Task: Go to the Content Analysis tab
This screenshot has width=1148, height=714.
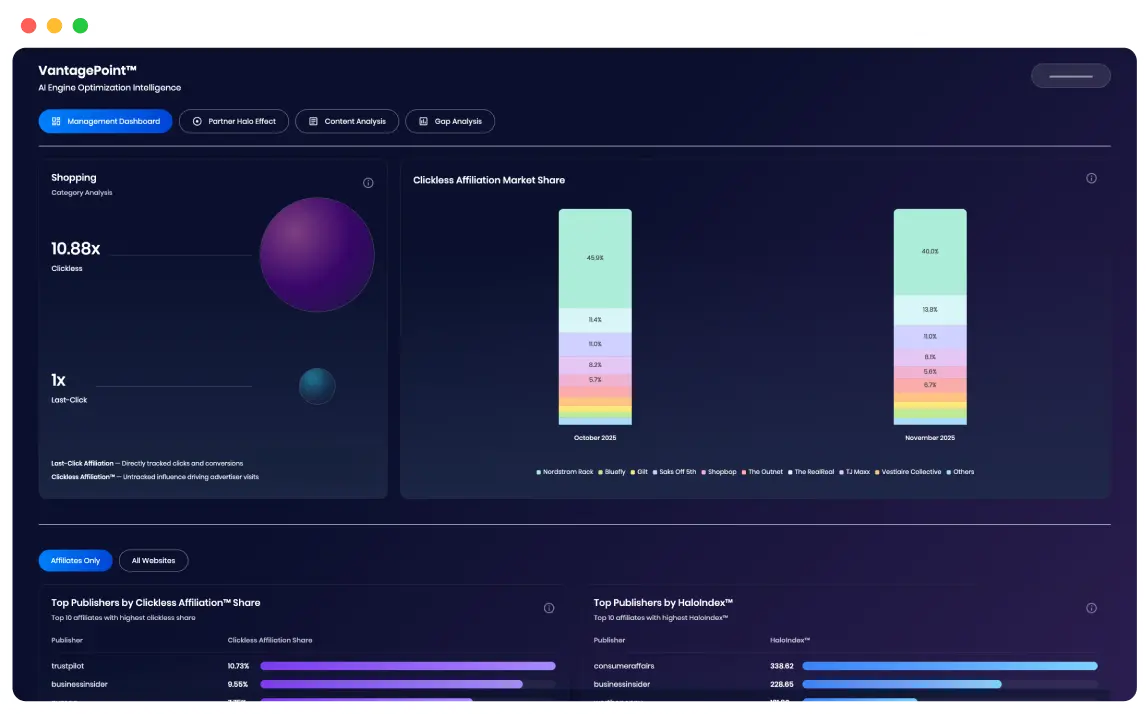Action: tap(347, 121)
